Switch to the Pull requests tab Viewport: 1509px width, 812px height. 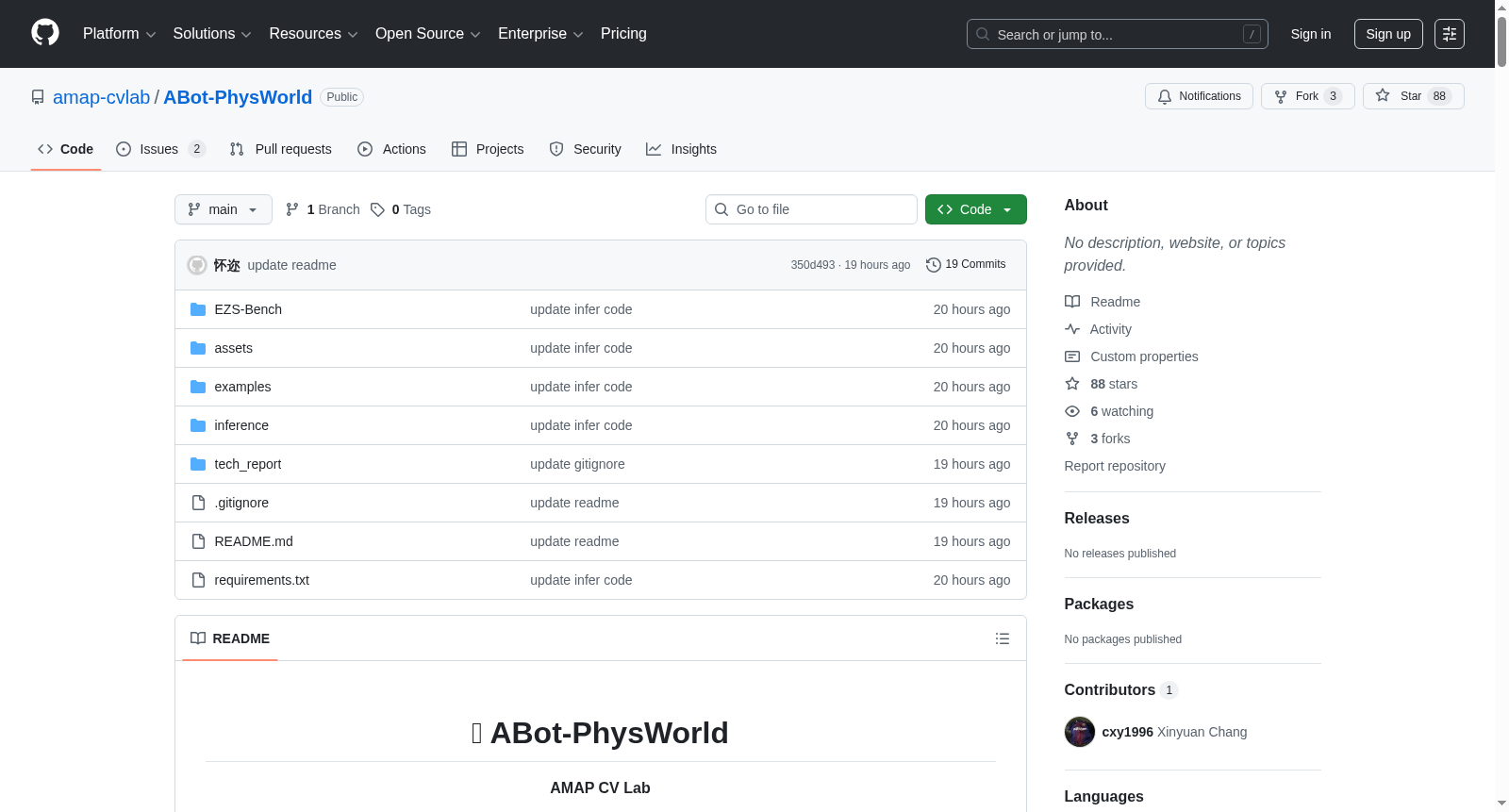coord(281,149)
